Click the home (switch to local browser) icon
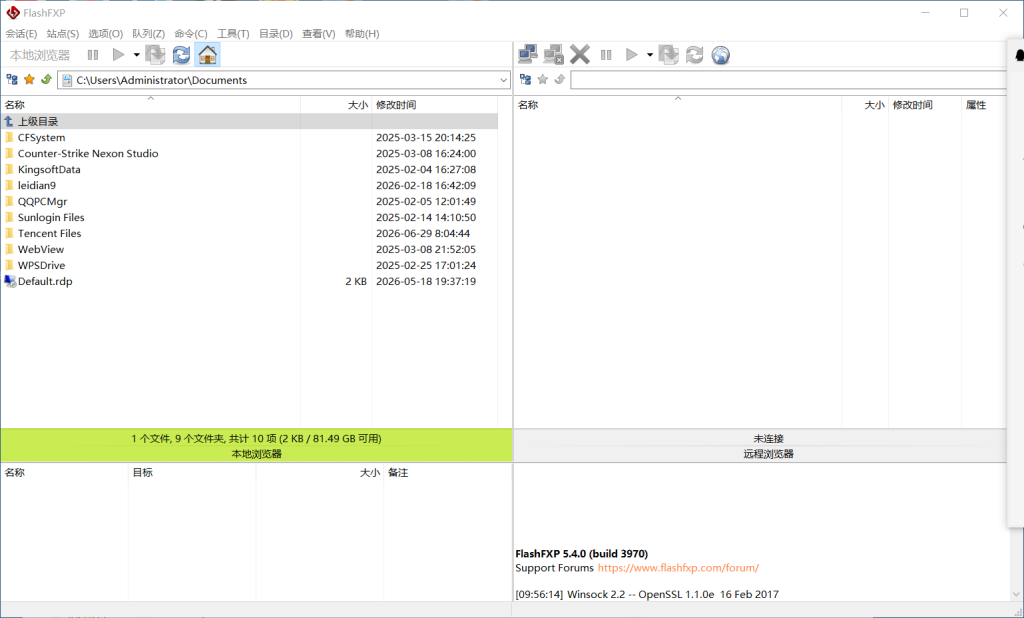 [x=207, y=55]
